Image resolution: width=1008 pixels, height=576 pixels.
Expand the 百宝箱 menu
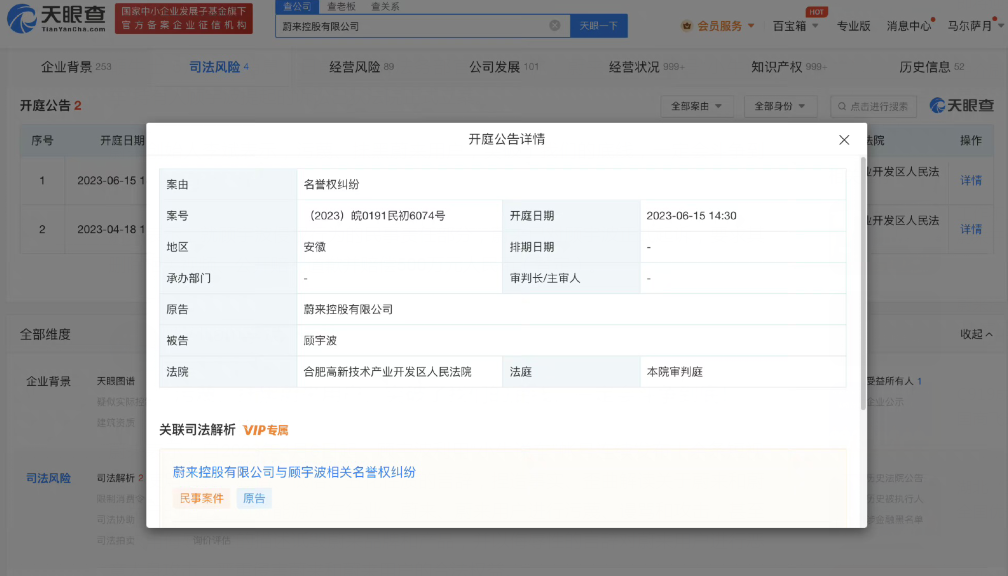795,26
